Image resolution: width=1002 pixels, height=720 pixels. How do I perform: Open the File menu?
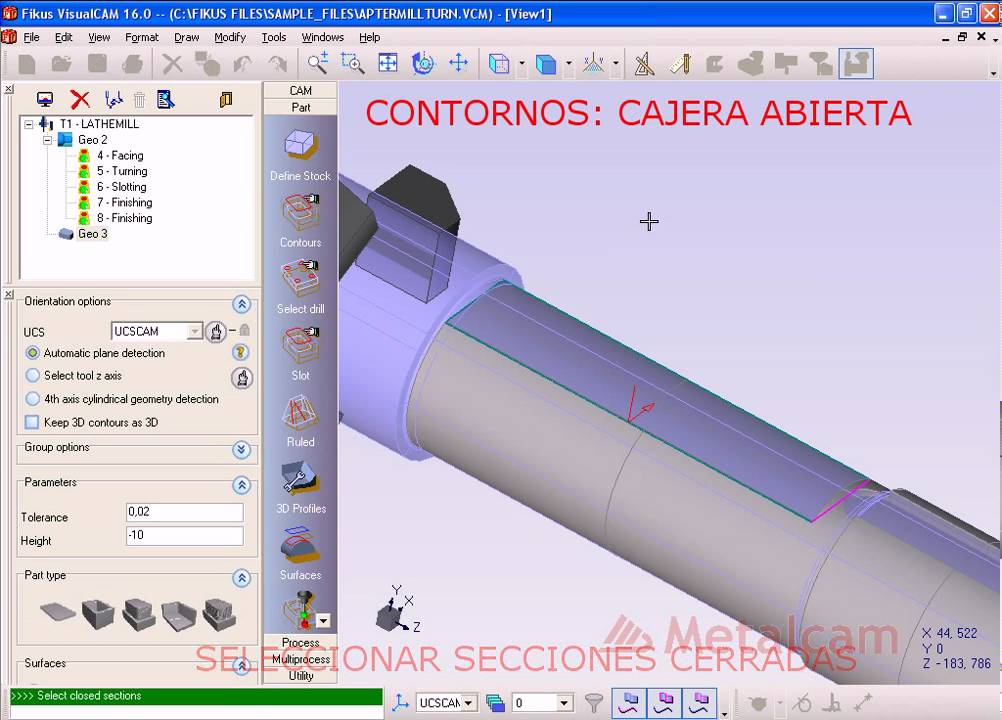tap(31, 37)
